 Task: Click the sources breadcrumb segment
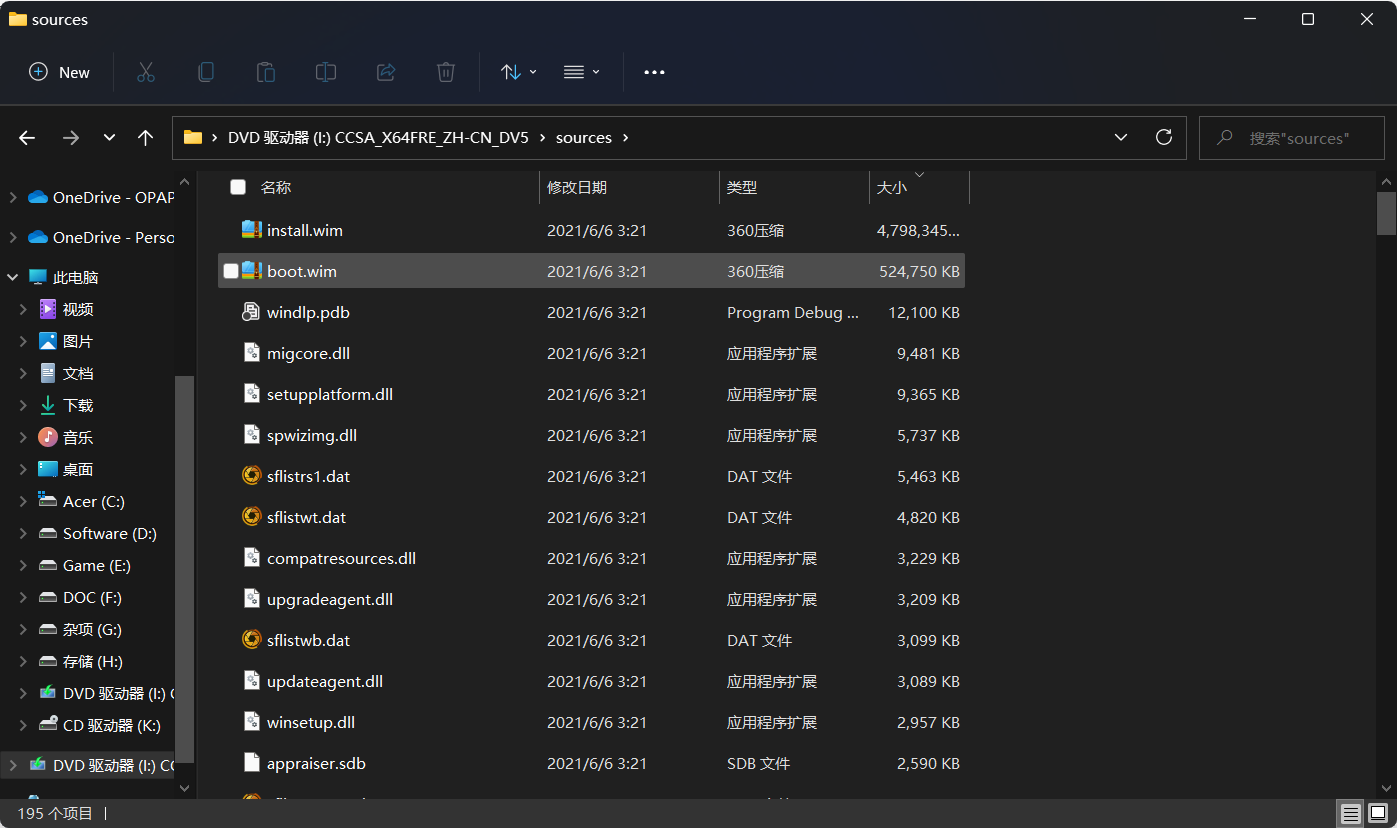pos(584,138)
